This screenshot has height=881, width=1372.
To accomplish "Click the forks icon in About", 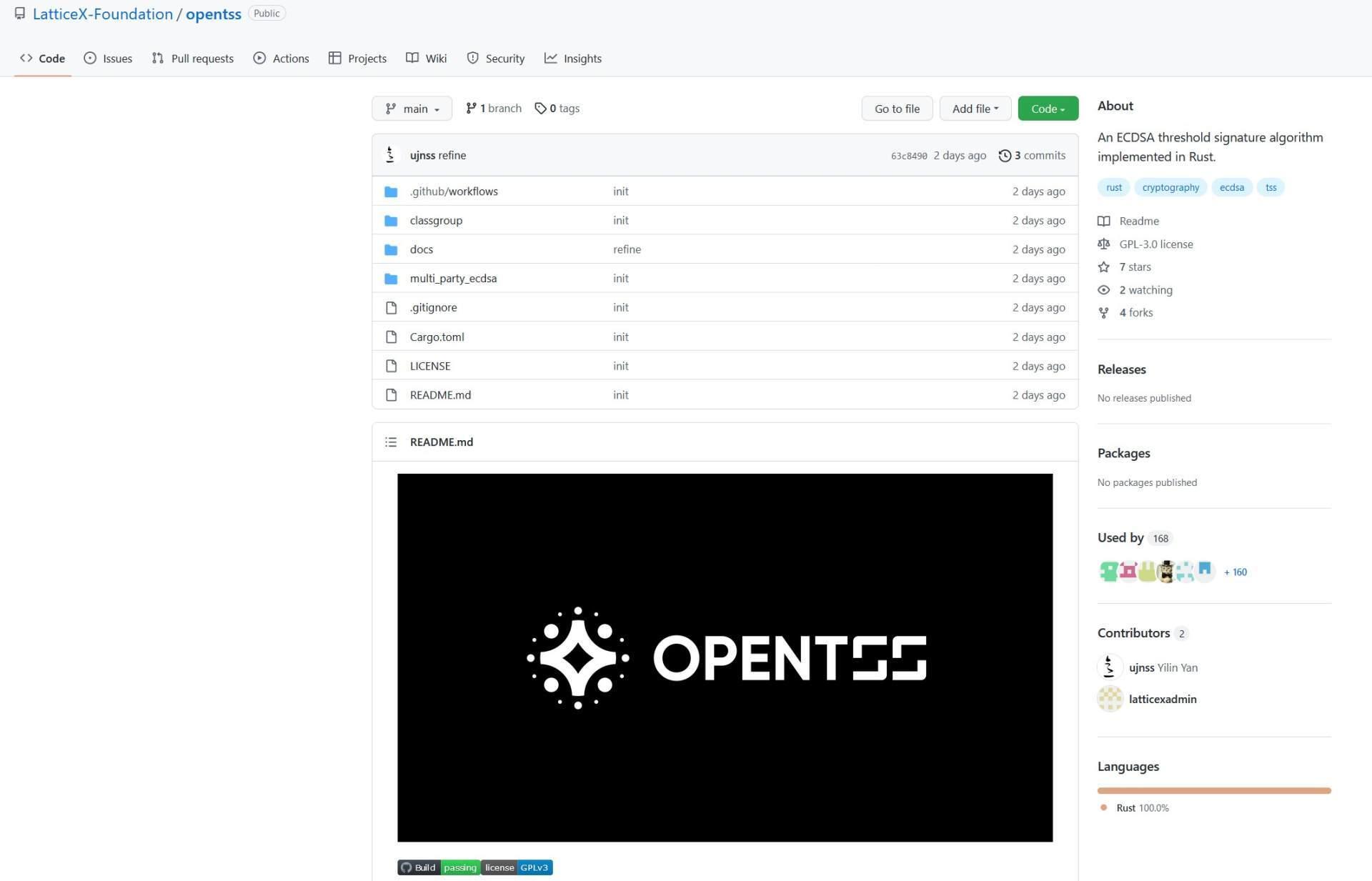I will 1103,313.
